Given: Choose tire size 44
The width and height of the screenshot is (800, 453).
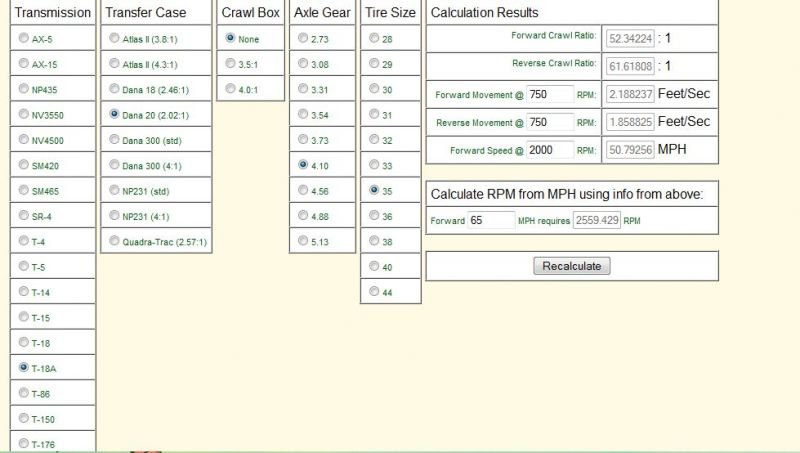Looking at the screenshot, I should [374, 291].
